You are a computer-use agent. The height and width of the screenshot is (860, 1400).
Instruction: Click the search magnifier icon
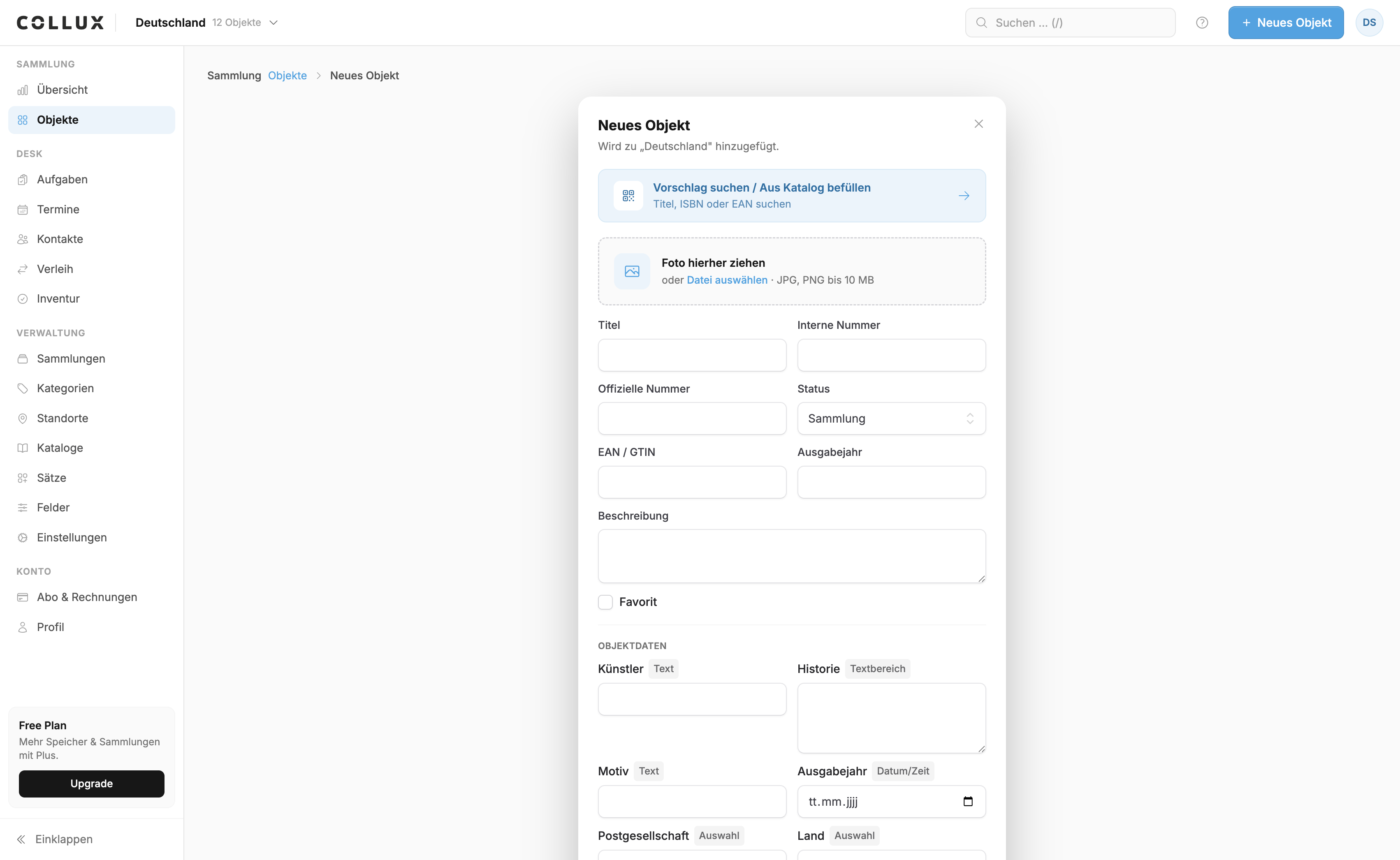(x=981, y=23)
